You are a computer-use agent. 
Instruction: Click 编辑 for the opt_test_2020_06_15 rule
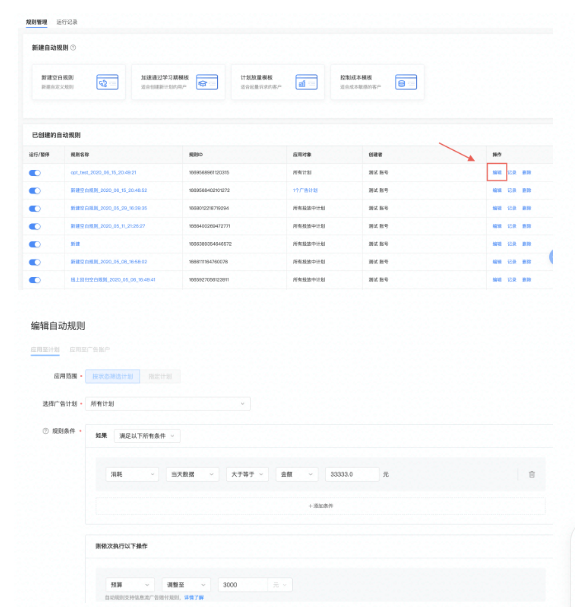pos(497,172)
